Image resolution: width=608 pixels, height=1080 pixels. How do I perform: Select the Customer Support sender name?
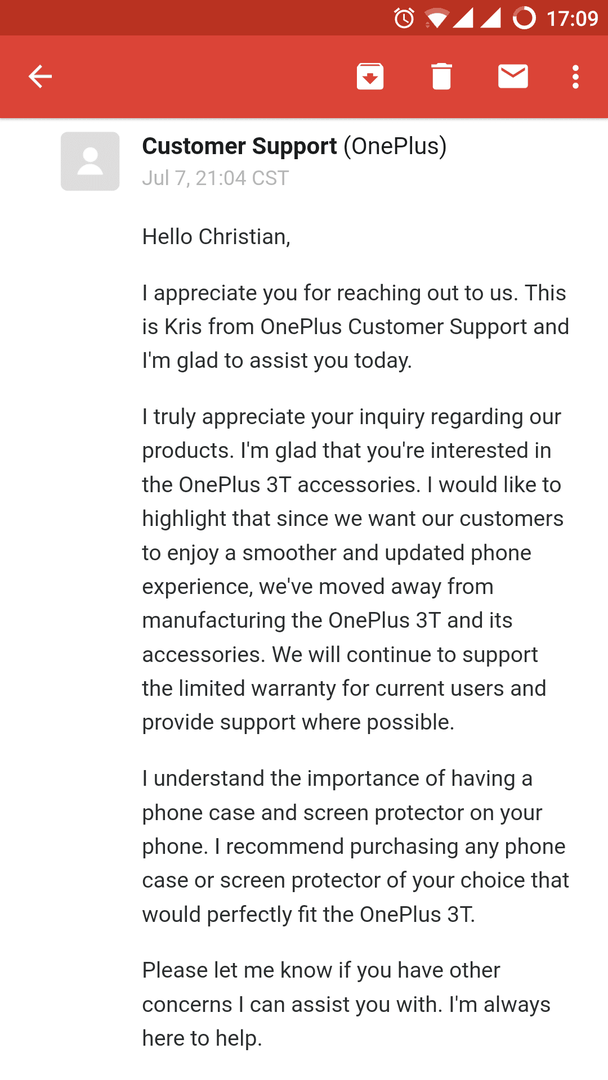point(240,146)
